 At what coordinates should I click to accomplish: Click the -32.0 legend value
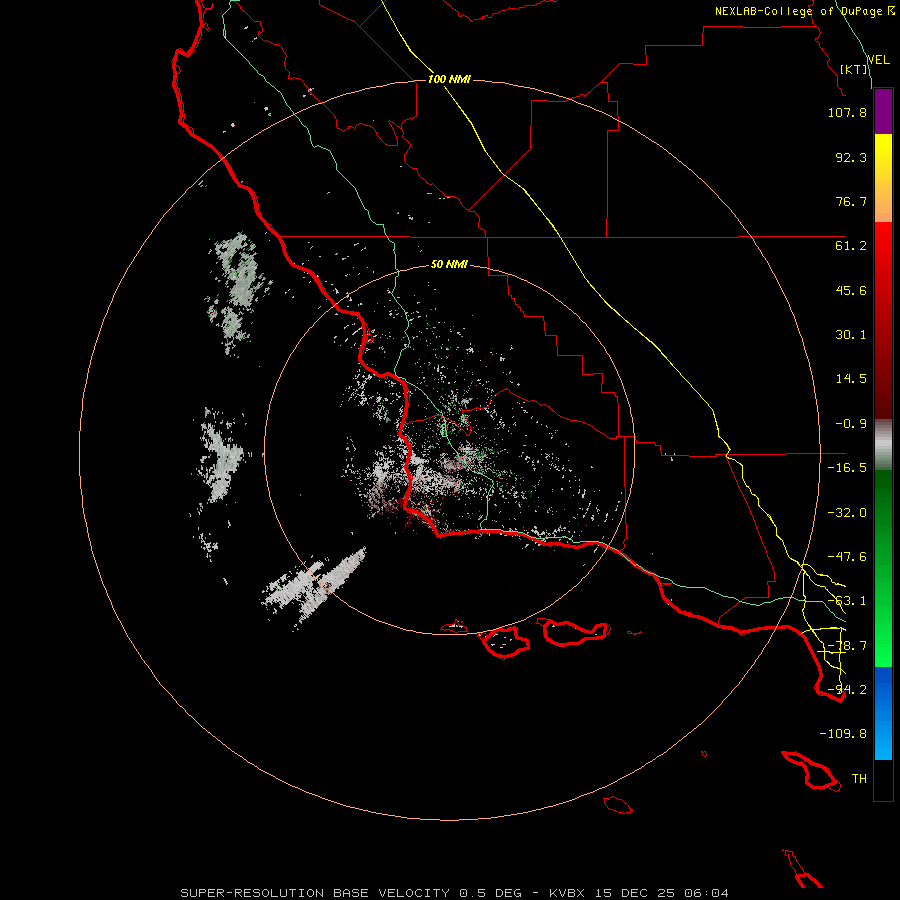click(x=847, y=513)
